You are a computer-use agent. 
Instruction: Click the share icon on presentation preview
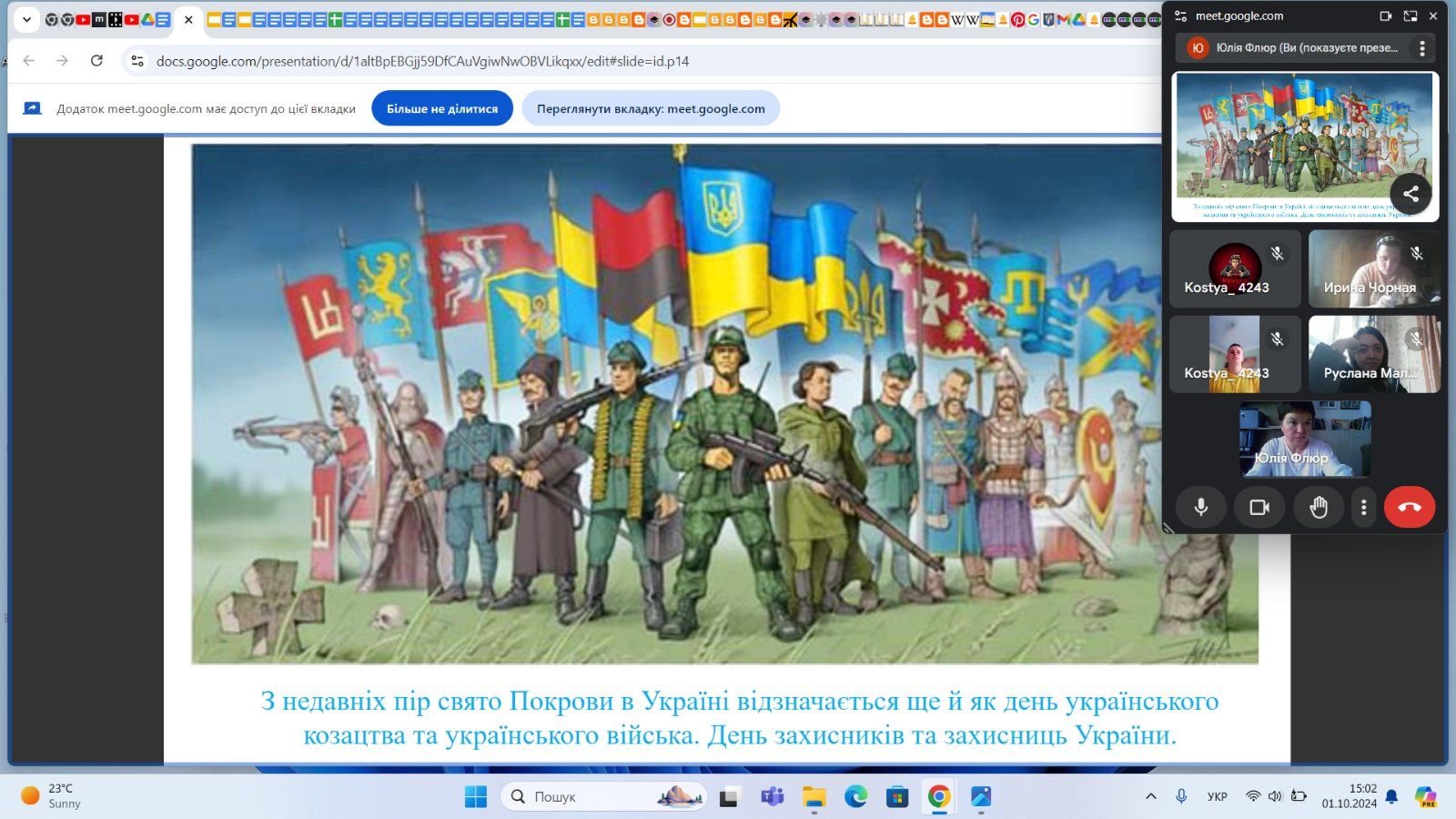1410,194
